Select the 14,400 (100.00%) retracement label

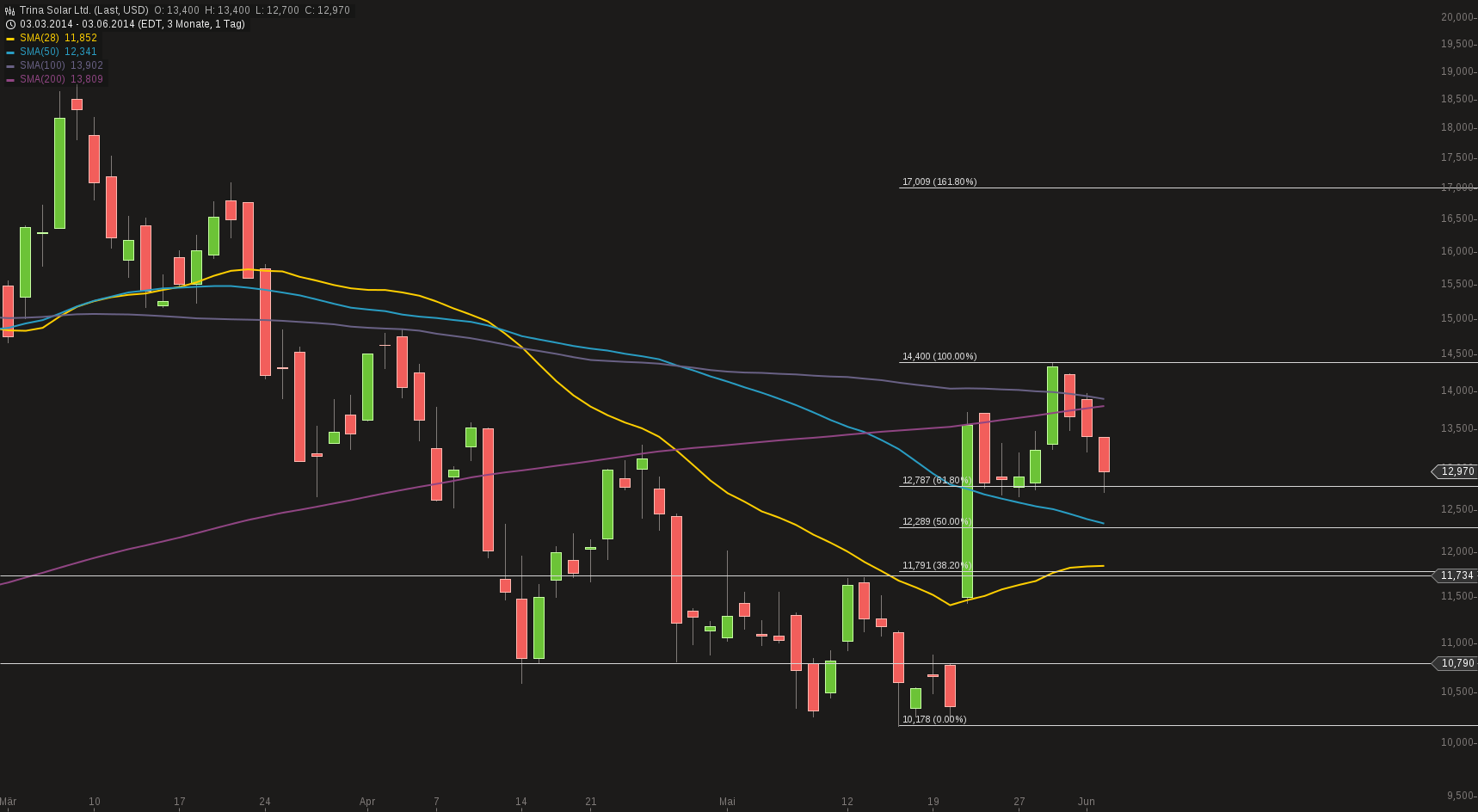click(939, 355)
